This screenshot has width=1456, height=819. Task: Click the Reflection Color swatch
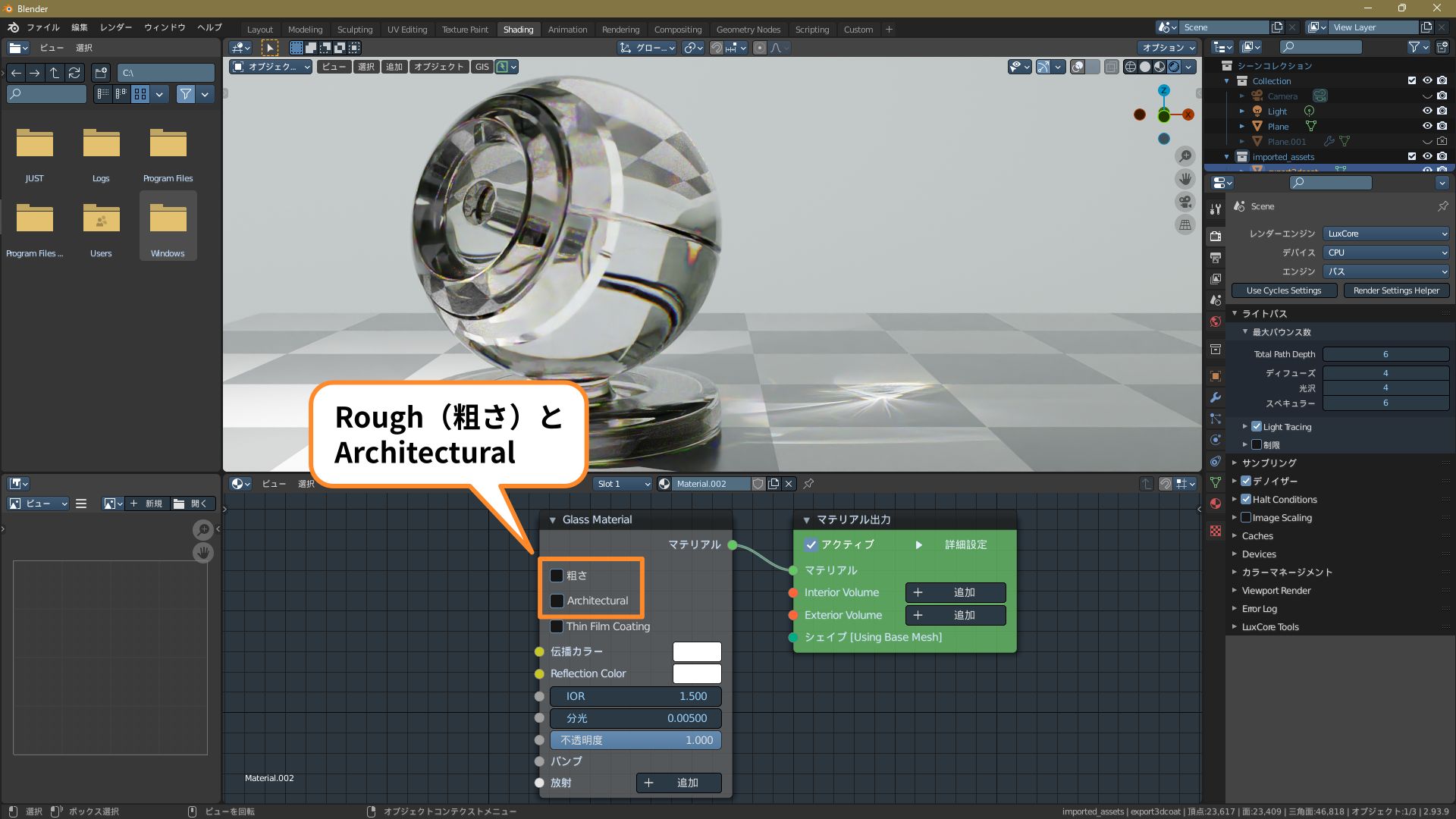tap(696, 673)
